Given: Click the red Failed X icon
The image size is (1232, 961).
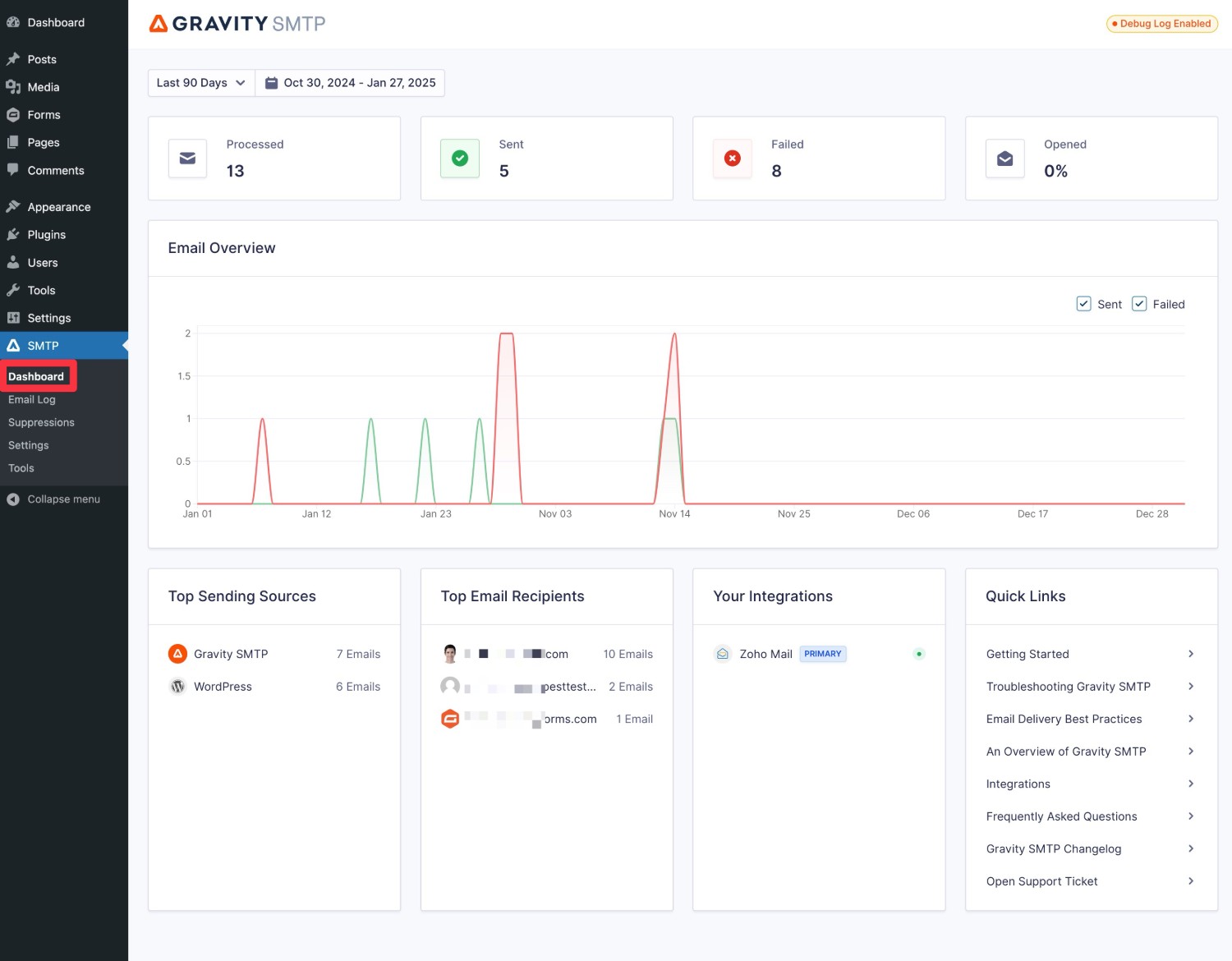Looking at the screenshot, I should coord(733,159).
